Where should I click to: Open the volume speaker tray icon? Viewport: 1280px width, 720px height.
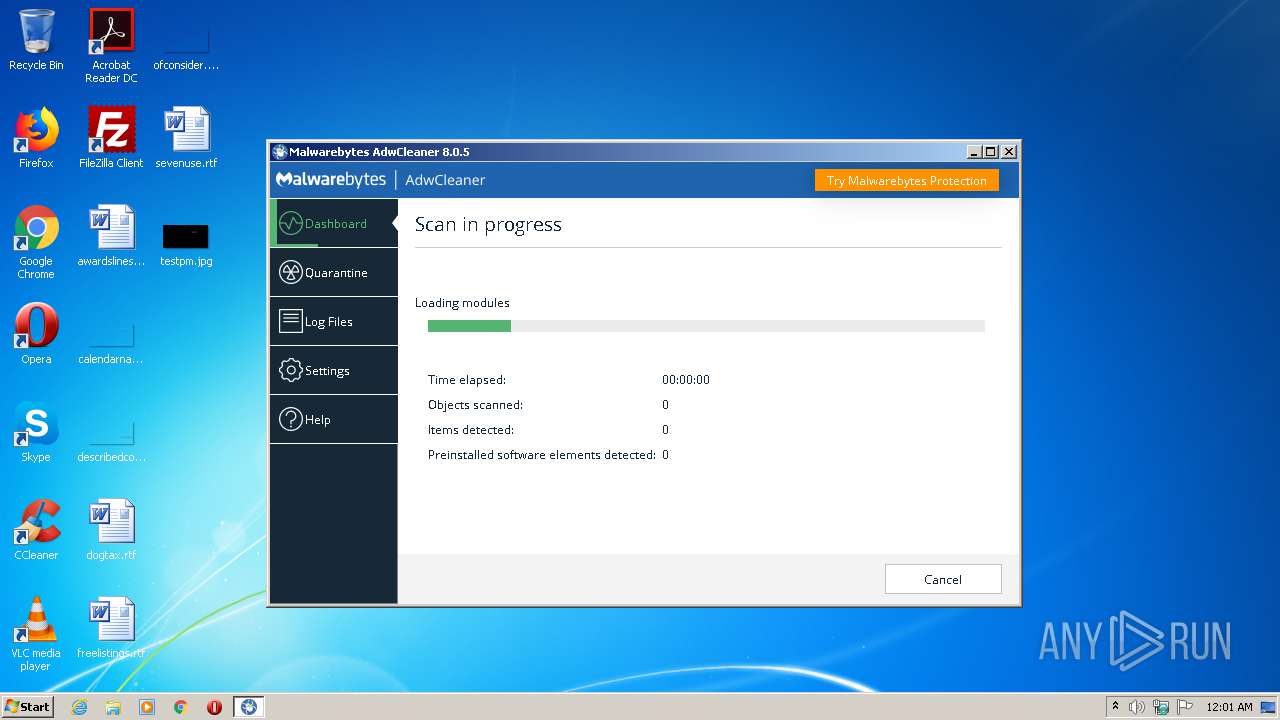click(x=1137, y=707)
